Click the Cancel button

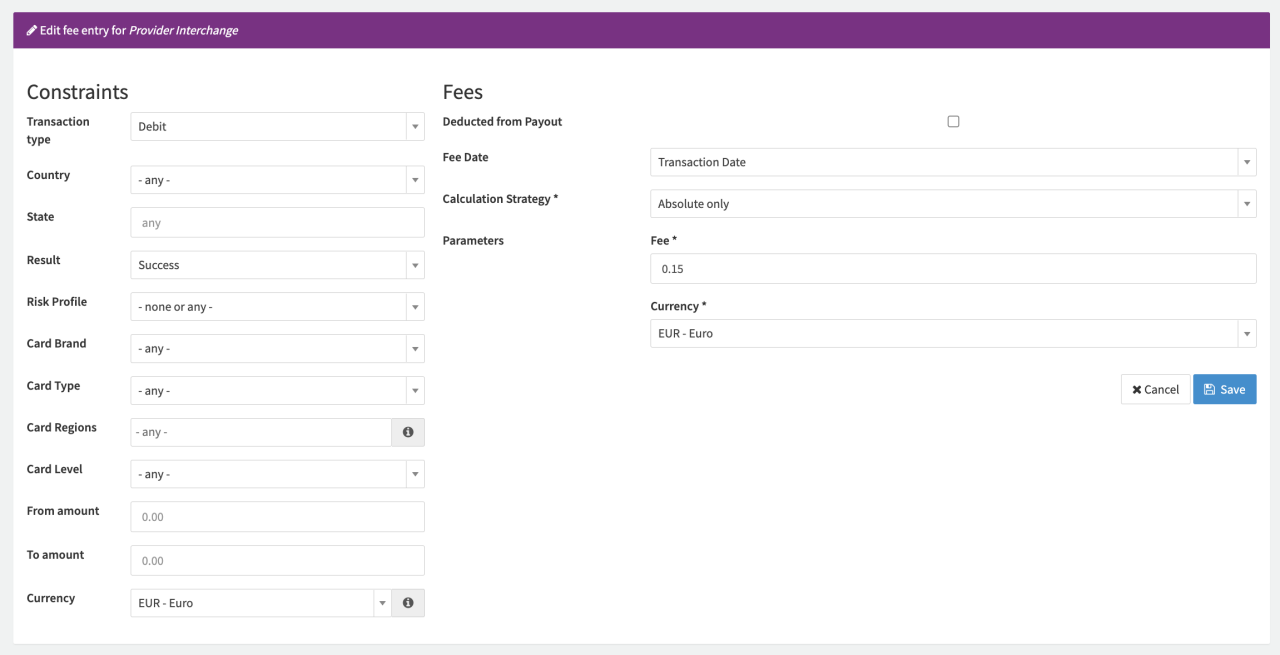pyautogui.click(x=1155, y=389)
